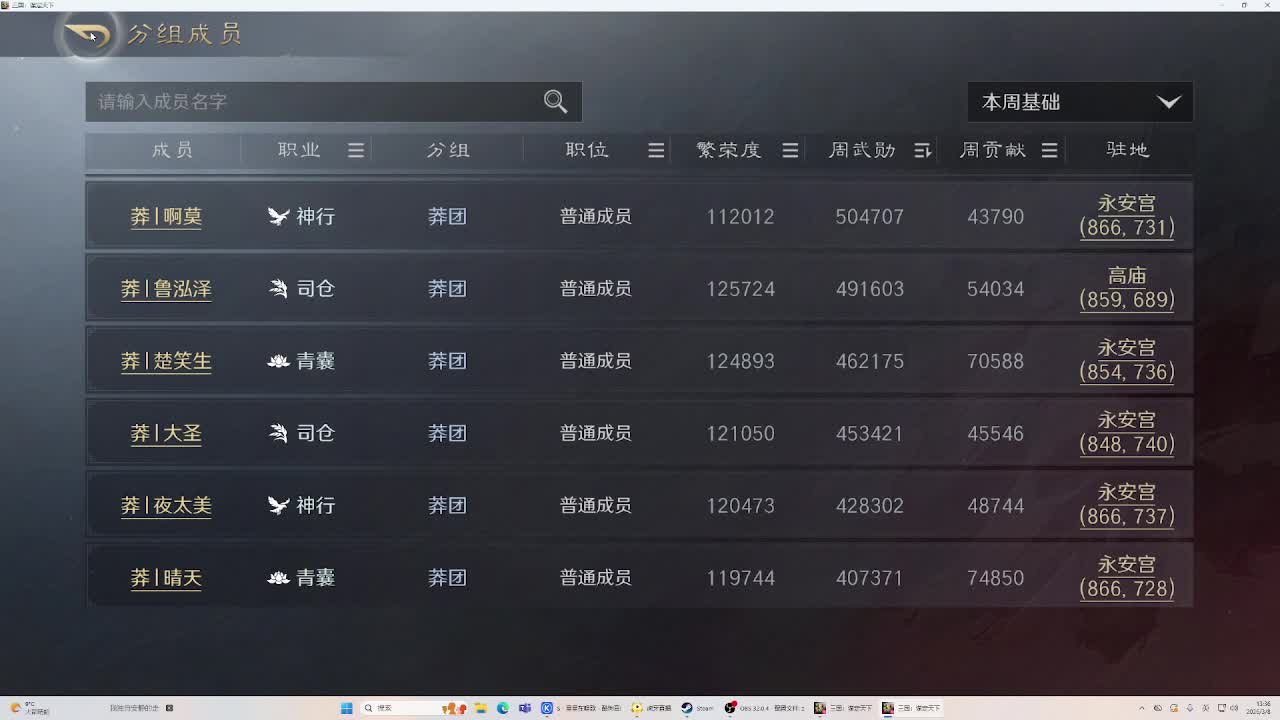Toggle the 周武勋 sort order icon
Image resolution: width=1280 pixels, height=720 pixels.
click(x=922, y=150)
